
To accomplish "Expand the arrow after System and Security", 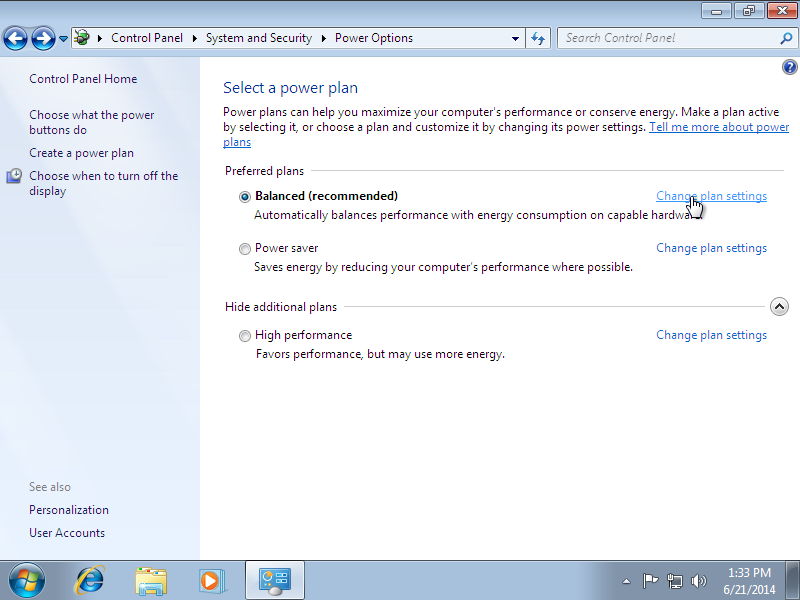I will [323, 38].
